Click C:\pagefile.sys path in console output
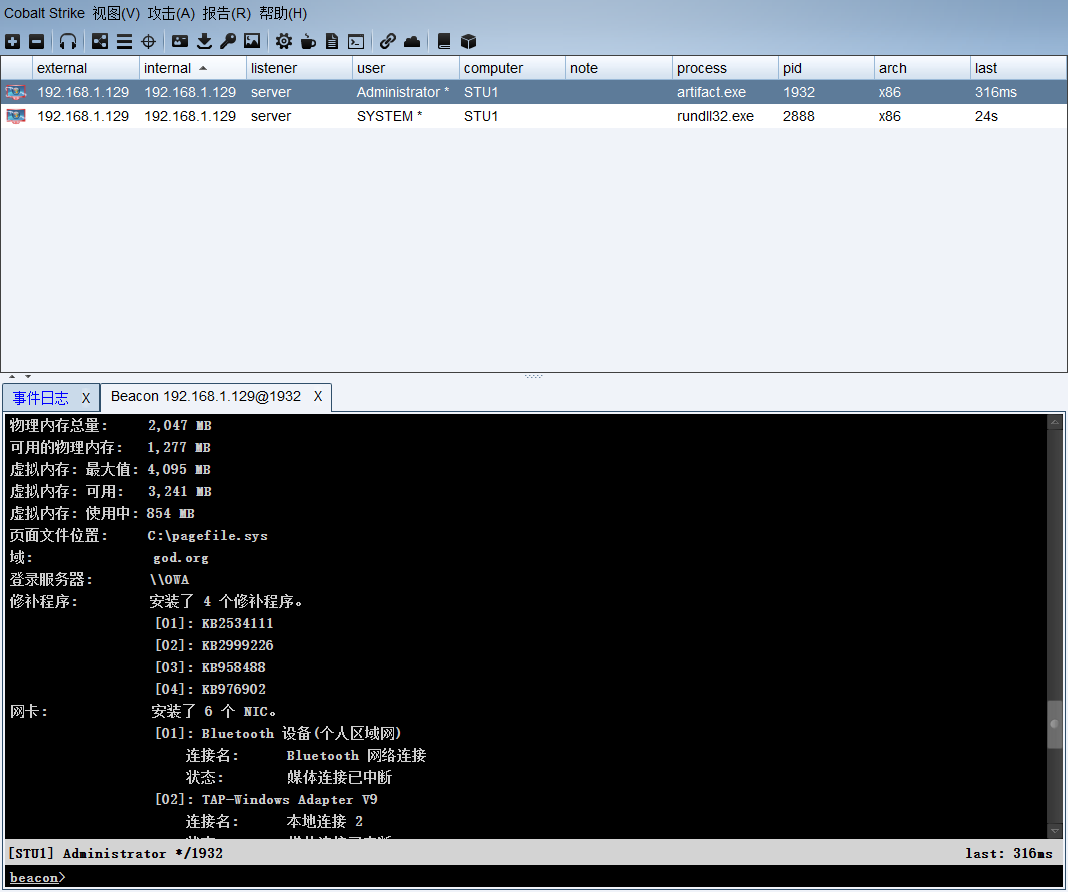The width and height of the screenshot is (1068, 892). pos(208,536)
